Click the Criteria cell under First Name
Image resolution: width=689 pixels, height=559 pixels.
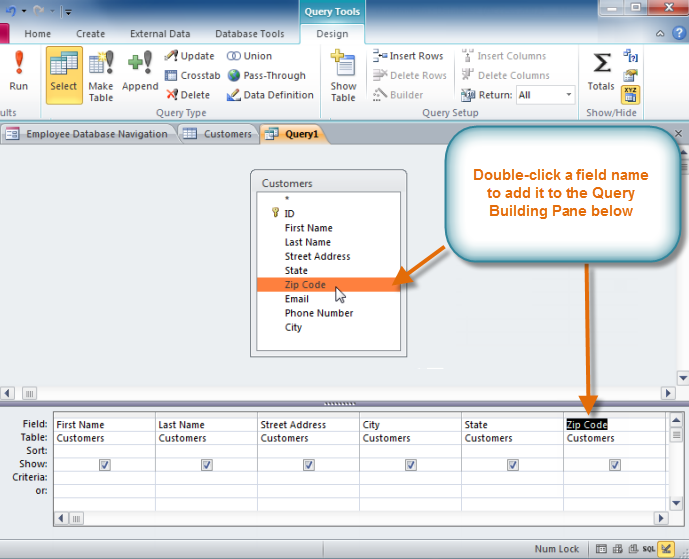click(x=105, y=478)
